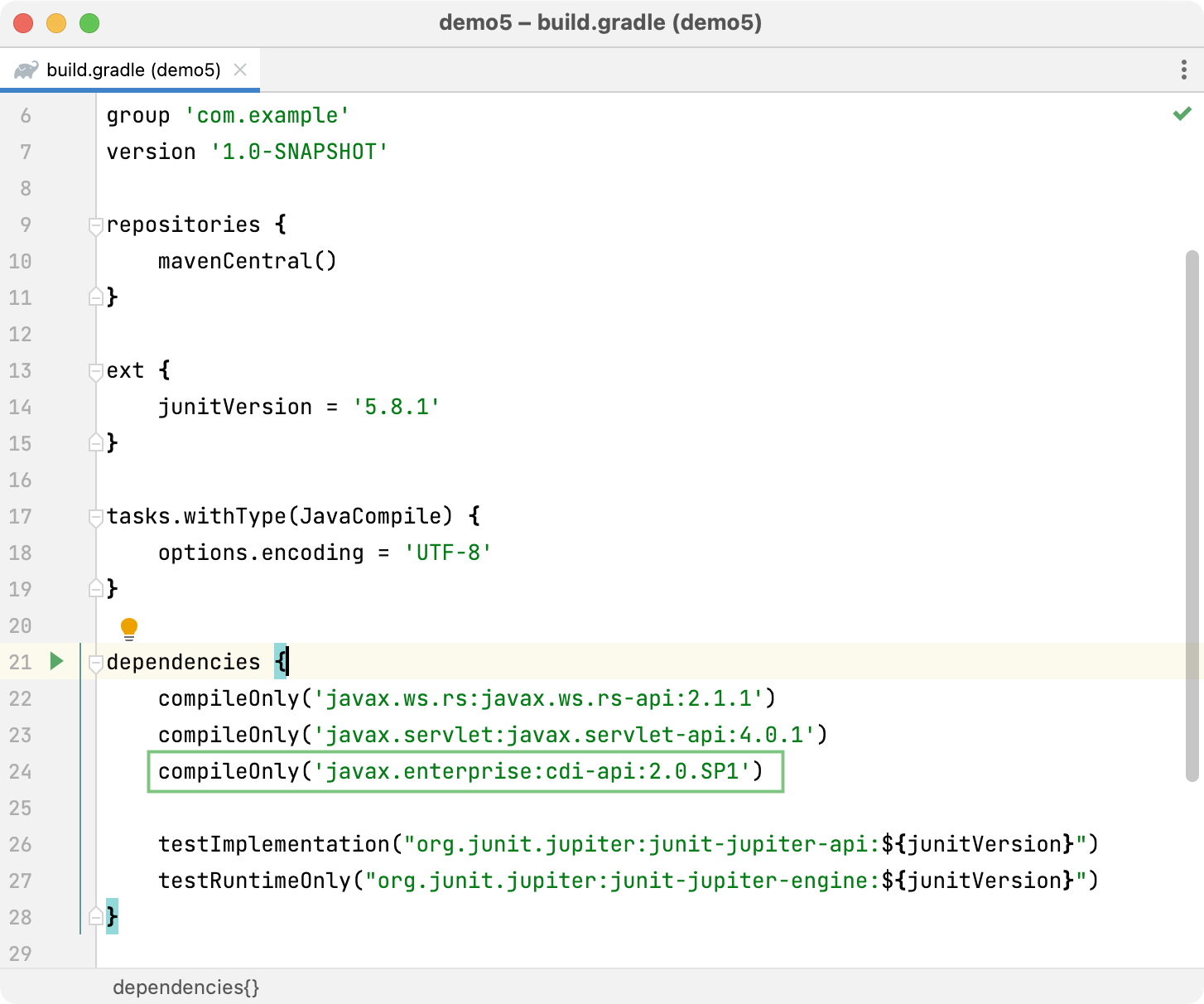Click the dependencies{} breadcrumb at the bottom
The width and height of the screenshot is (1204, 1004).
tap(185, 987)
